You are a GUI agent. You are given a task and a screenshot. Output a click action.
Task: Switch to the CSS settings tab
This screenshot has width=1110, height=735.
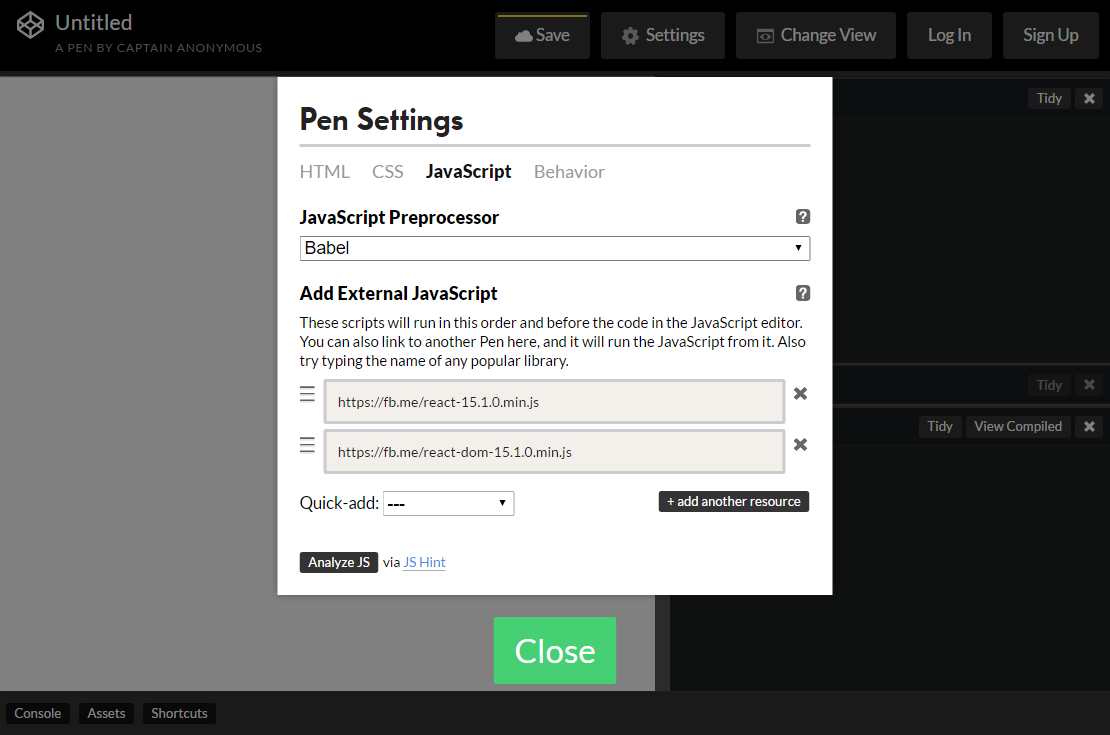click(x=387, y=172)
